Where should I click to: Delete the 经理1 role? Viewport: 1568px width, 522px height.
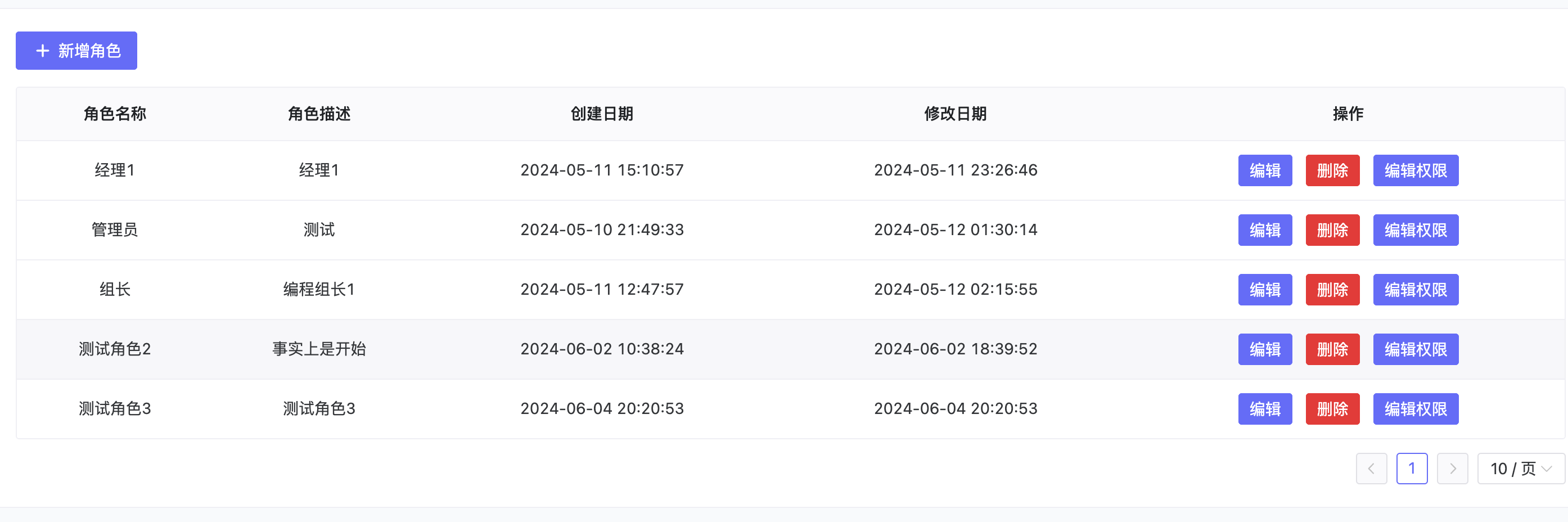(x=1332, y=170)
